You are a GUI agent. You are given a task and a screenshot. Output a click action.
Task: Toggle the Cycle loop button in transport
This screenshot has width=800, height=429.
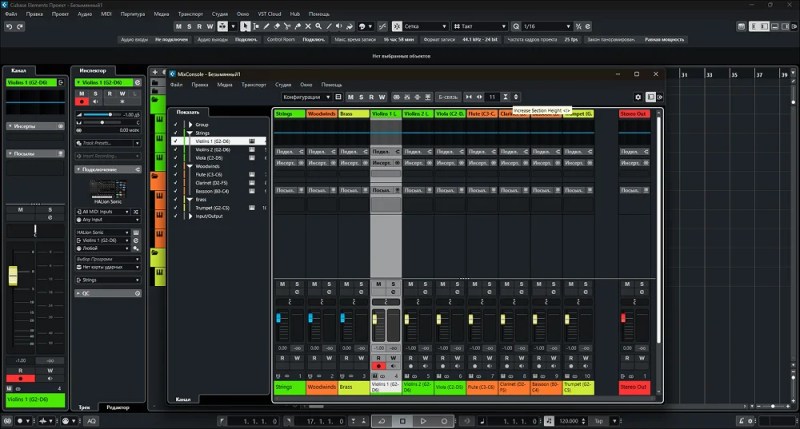coord(382,421)
